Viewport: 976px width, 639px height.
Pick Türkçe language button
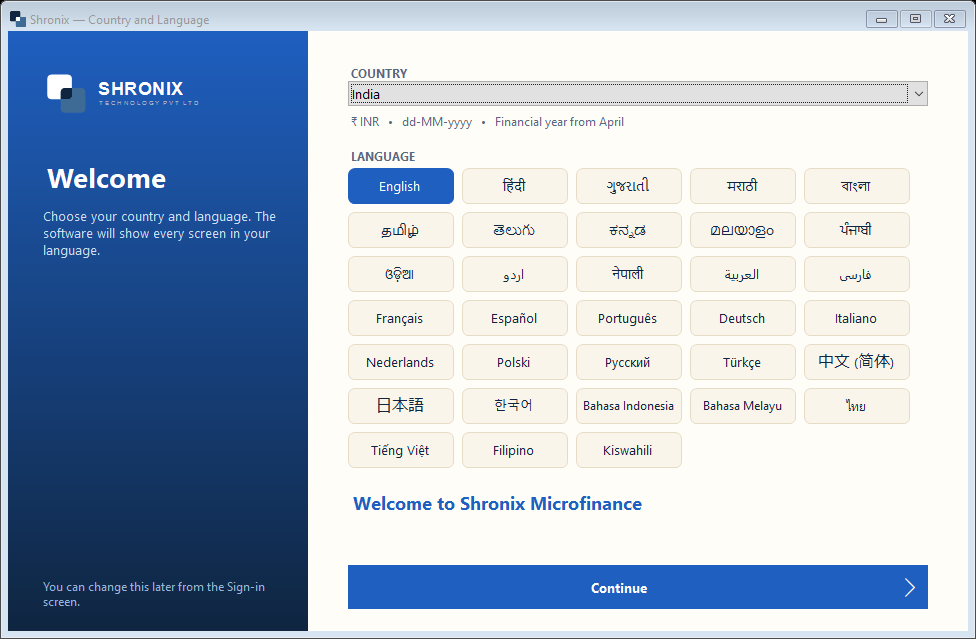tap(743, 362)
